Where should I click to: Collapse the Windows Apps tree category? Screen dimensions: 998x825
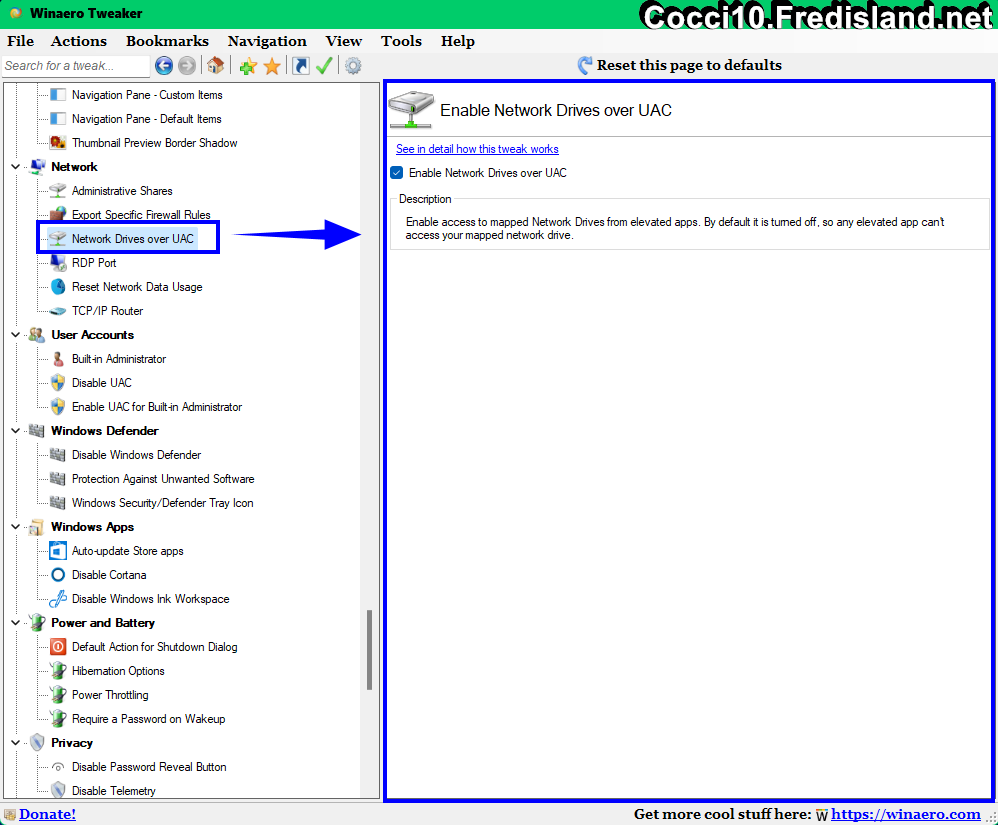(x=16, y=527)
